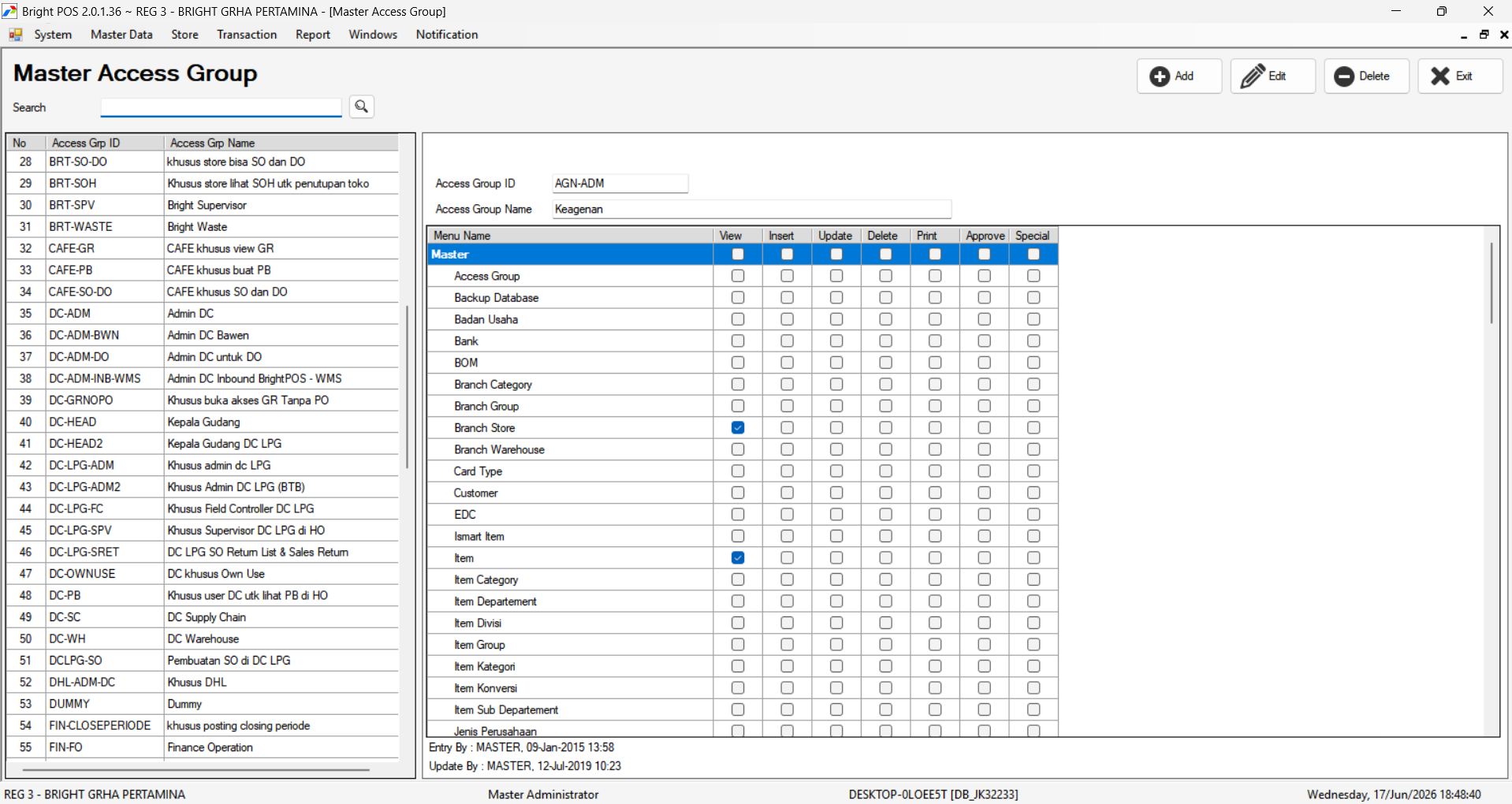Click the Access Grp ID column header
Viewport: 1512px width, 804px height.
tap(105, 143)
